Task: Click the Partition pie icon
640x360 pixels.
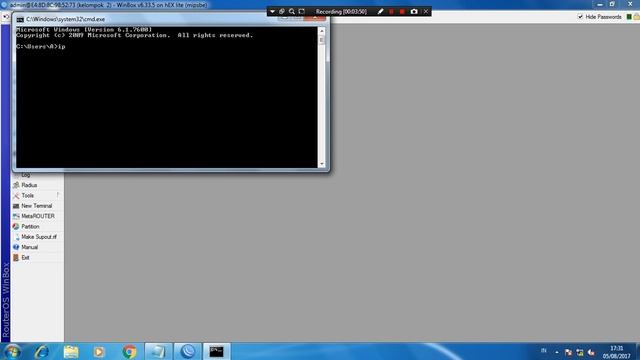Action: click(16, 227)
